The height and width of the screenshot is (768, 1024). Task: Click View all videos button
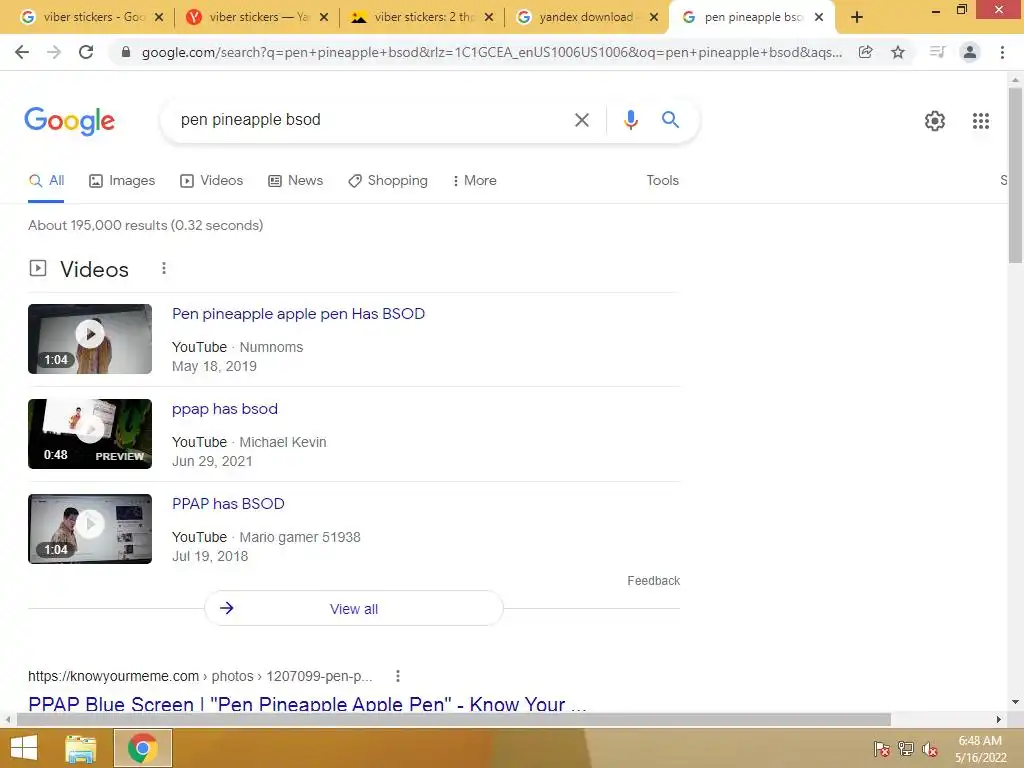pyautogui.click(x=354, y=609)
